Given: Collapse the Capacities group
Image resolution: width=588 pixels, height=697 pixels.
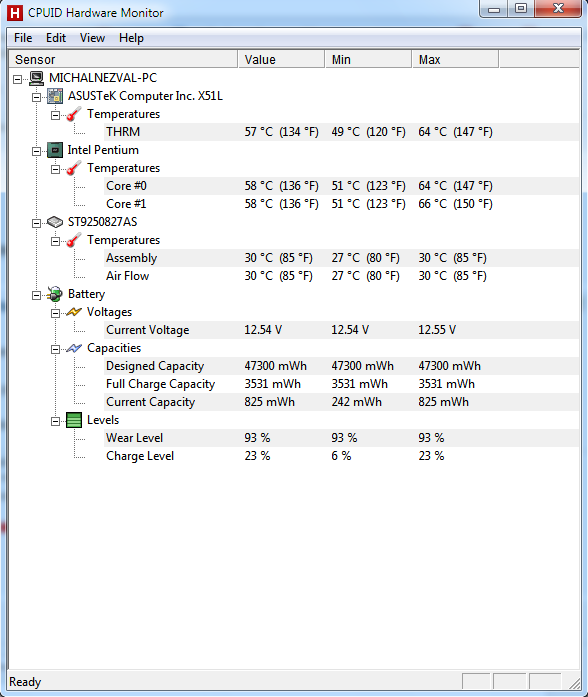Looking at the screenshot, I should point(55,349).
